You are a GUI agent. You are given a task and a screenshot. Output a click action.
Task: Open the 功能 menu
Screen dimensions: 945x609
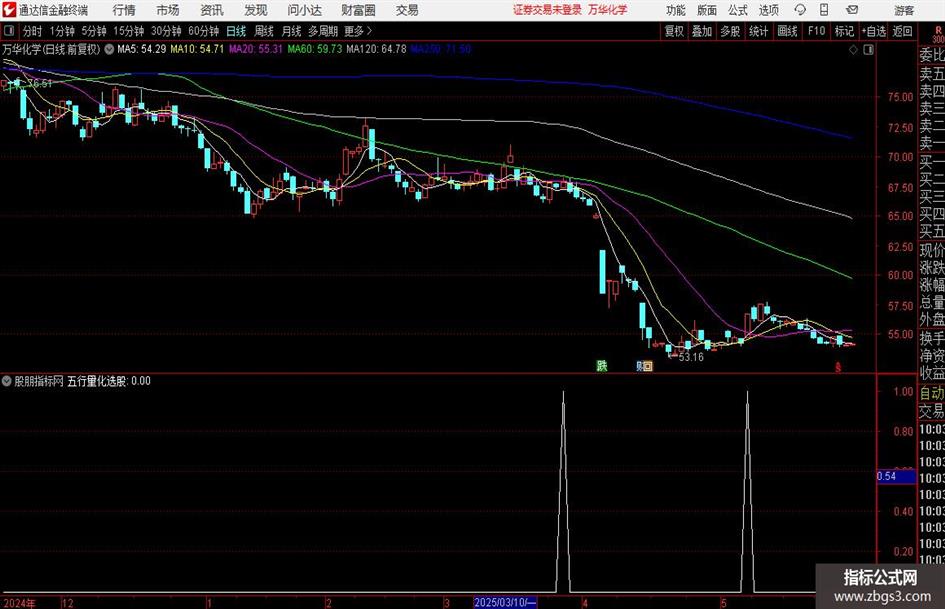676,10
